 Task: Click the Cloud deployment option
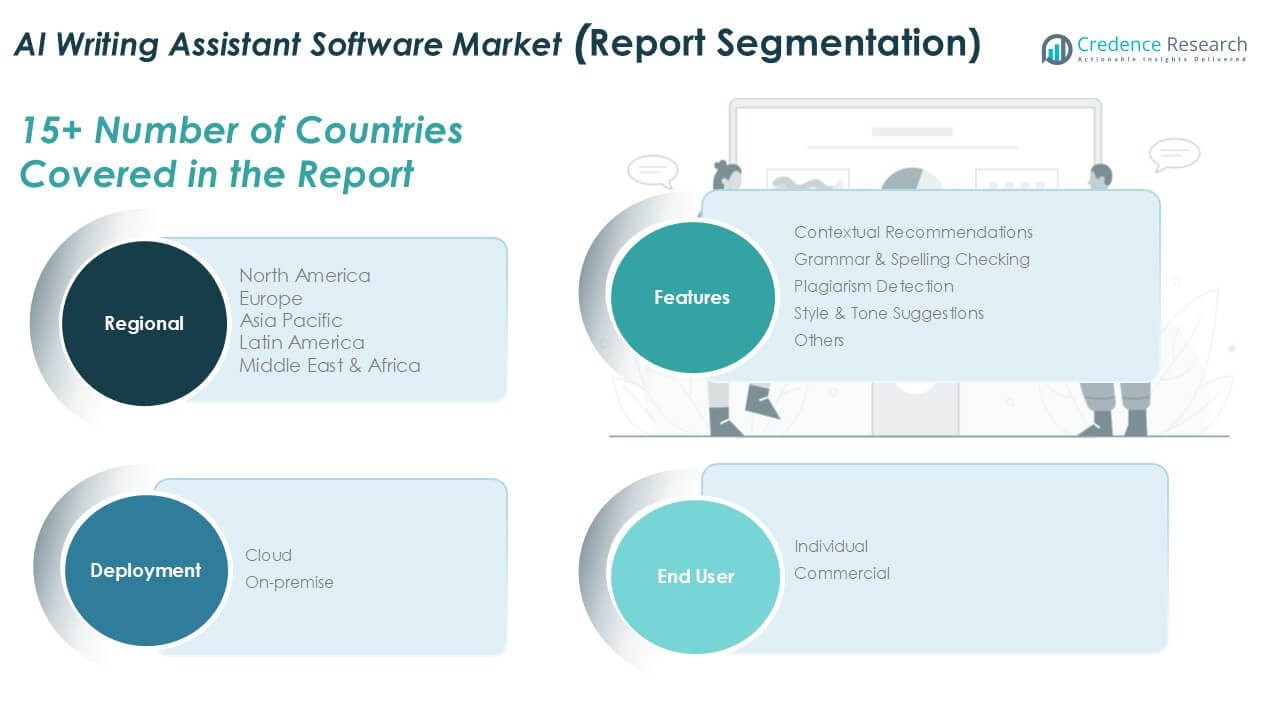pos(268,555)
